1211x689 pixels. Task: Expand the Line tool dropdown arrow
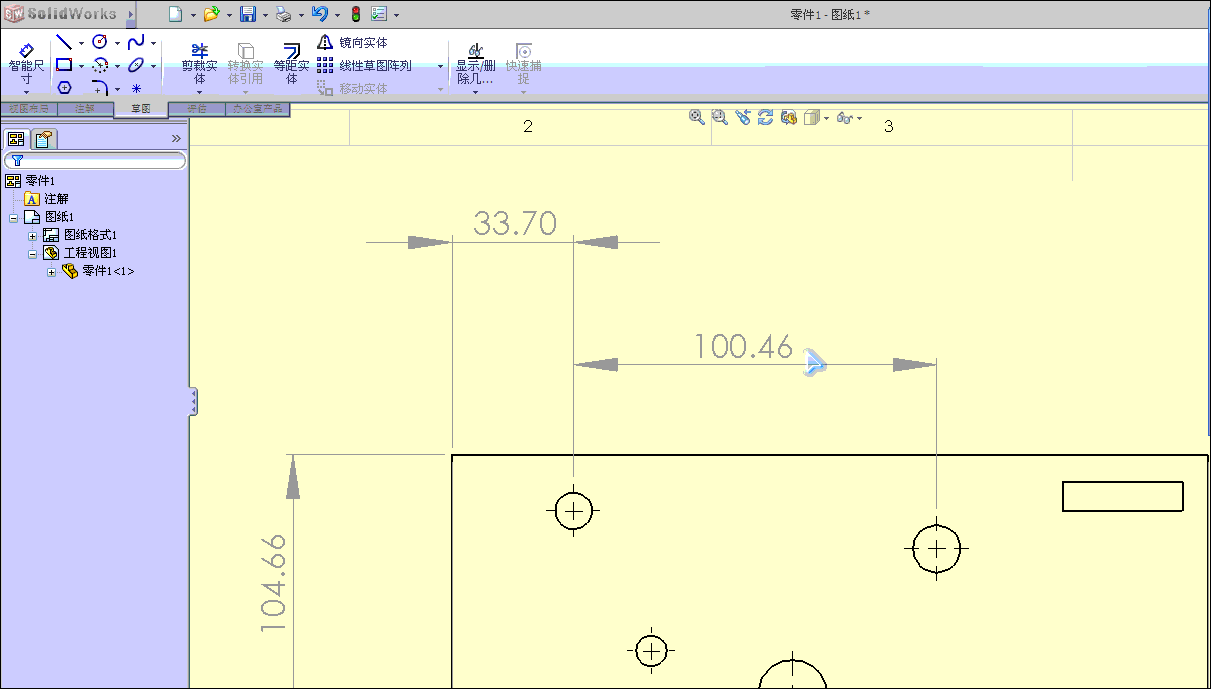[x=81, y=43]
